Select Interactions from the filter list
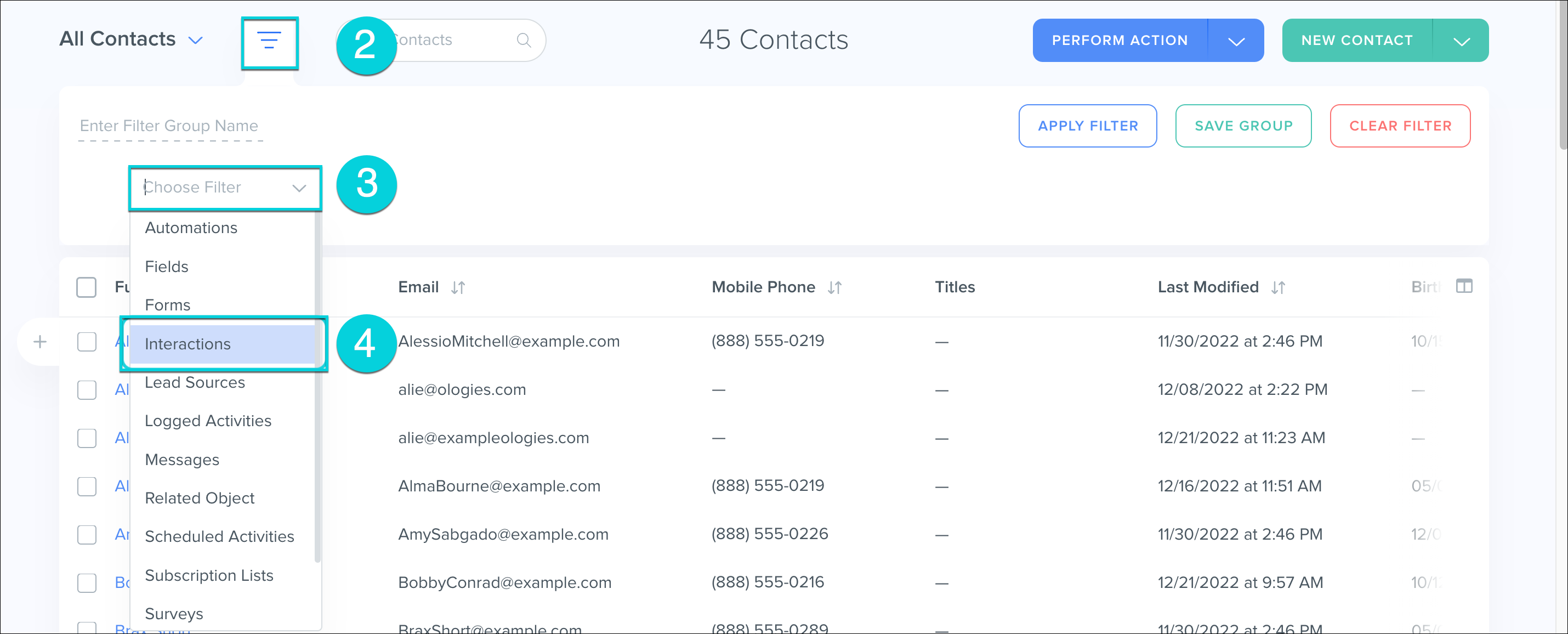This screenshot has height=634, width=1568. pyautogui.click(x=188, y=344)
